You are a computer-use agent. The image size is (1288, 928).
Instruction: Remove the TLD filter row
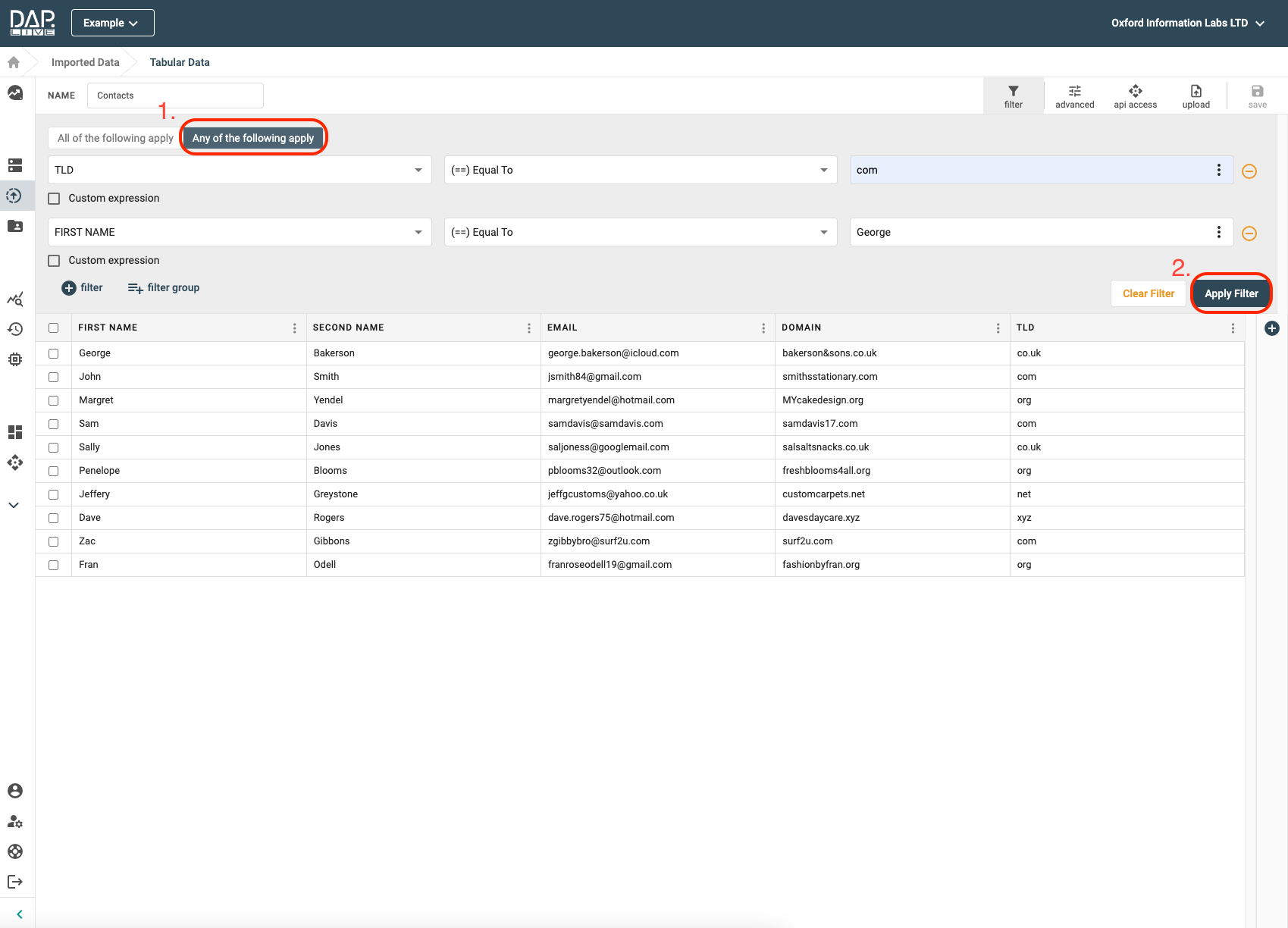[x=1249, y=171]
